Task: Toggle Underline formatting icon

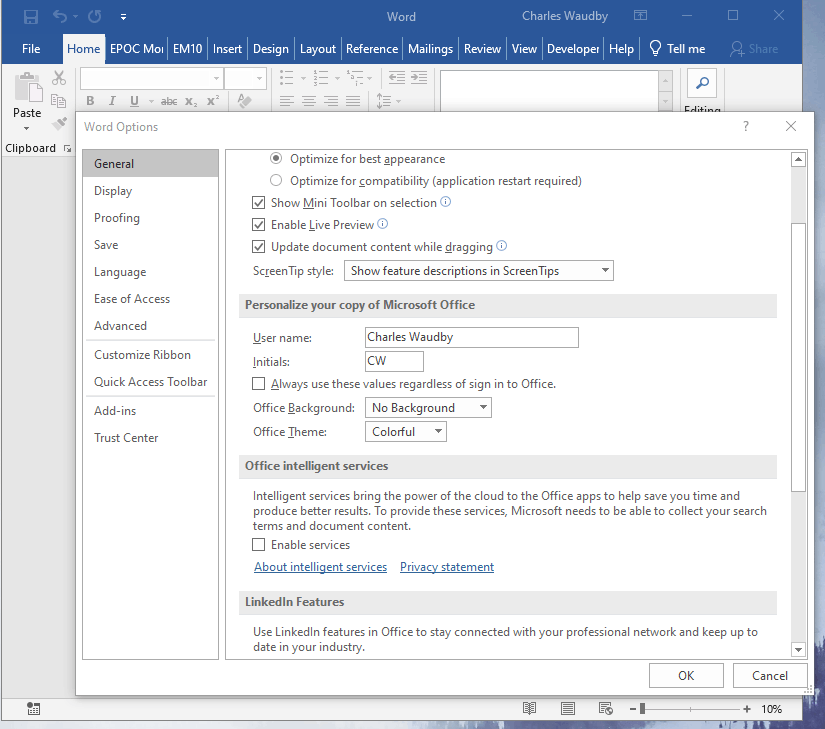Action: click(x=134, y=101)
